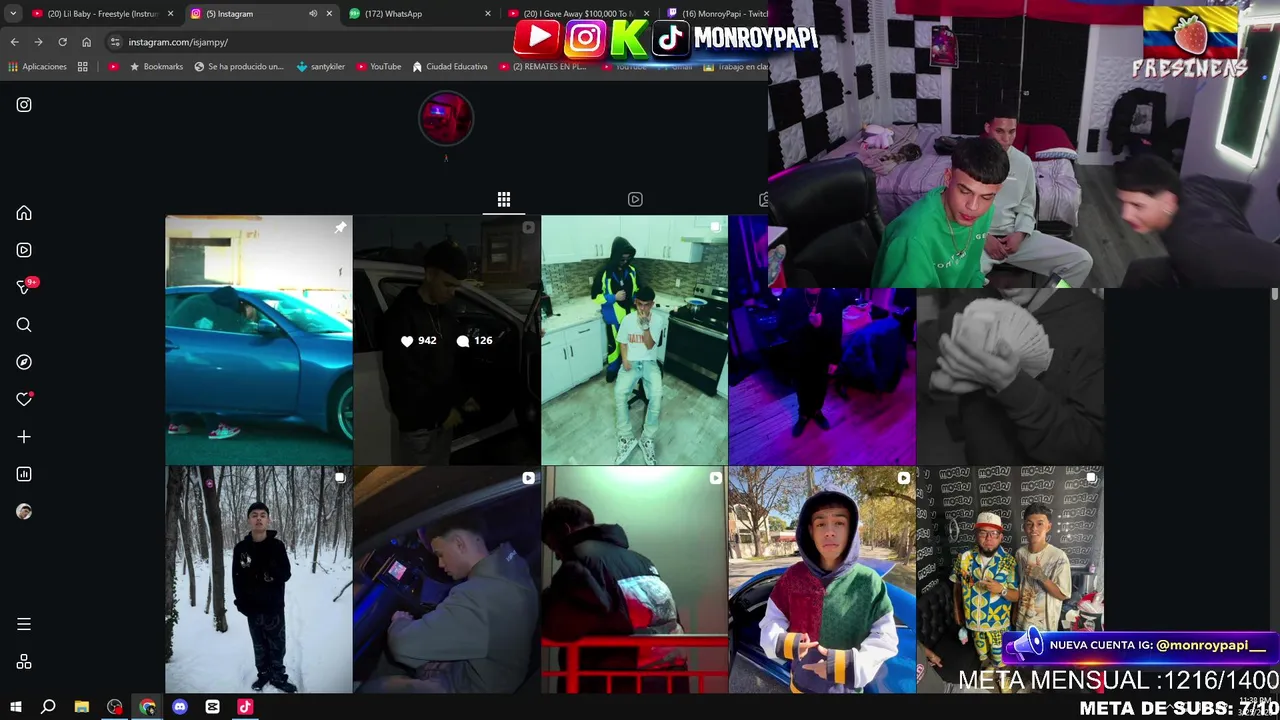
Task: Open snowy forest post
Action: [x=259, y=579]
